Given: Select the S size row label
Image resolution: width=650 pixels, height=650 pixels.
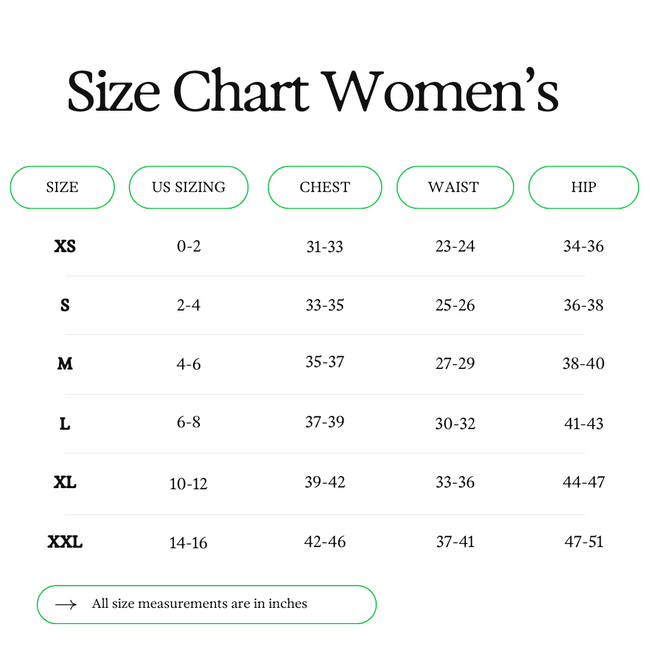Looking at the screenshot, I should (x=65, y=305).
